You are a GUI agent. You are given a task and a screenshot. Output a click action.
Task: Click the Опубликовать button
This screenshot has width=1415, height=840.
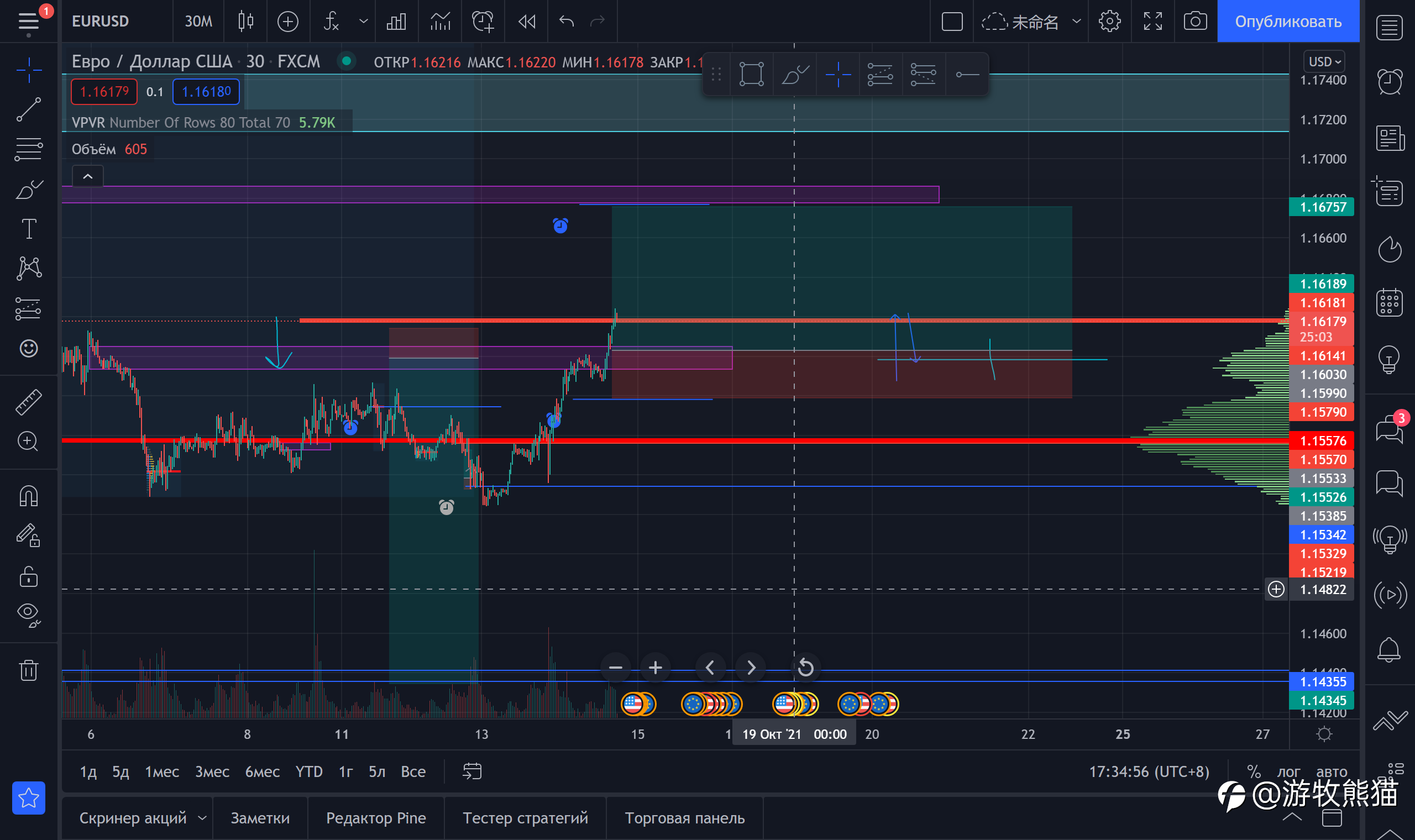pyautogui.click(x=1288, y=22)
